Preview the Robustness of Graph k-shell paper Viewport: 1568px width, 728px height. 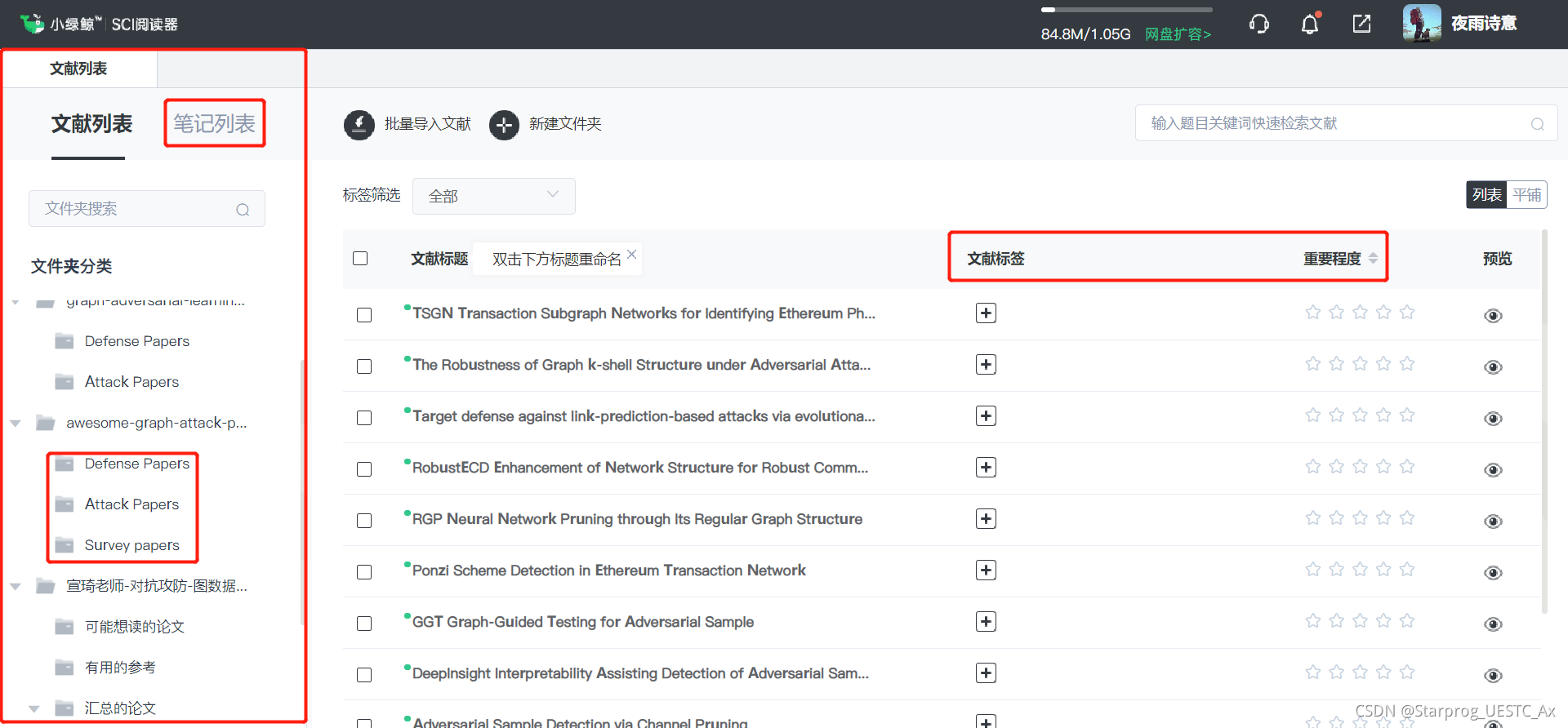click(x=1493, y=367)
